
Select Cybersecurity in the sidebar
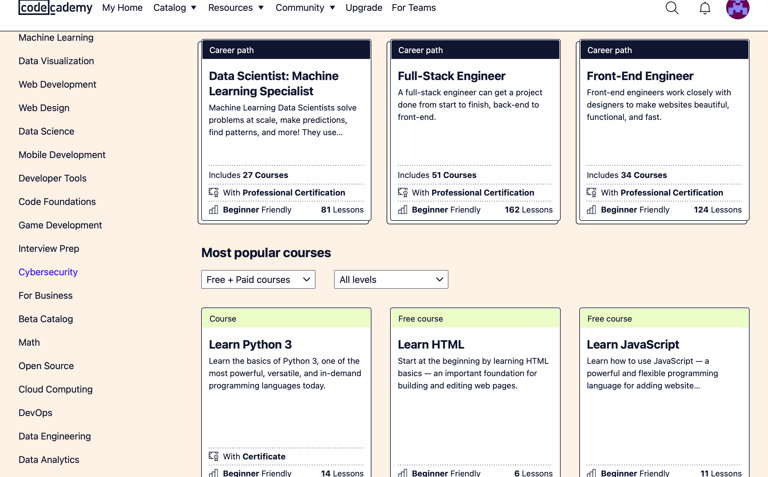(x=48, y=272)
